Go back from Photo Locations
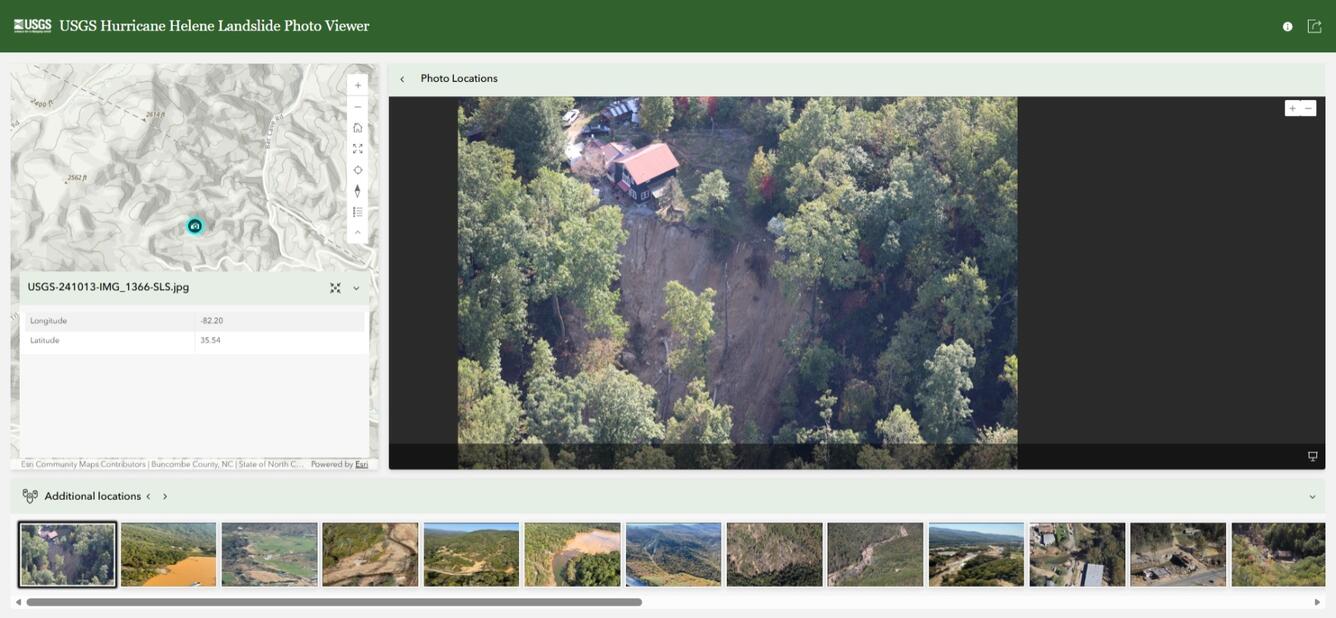 point(402,79)
